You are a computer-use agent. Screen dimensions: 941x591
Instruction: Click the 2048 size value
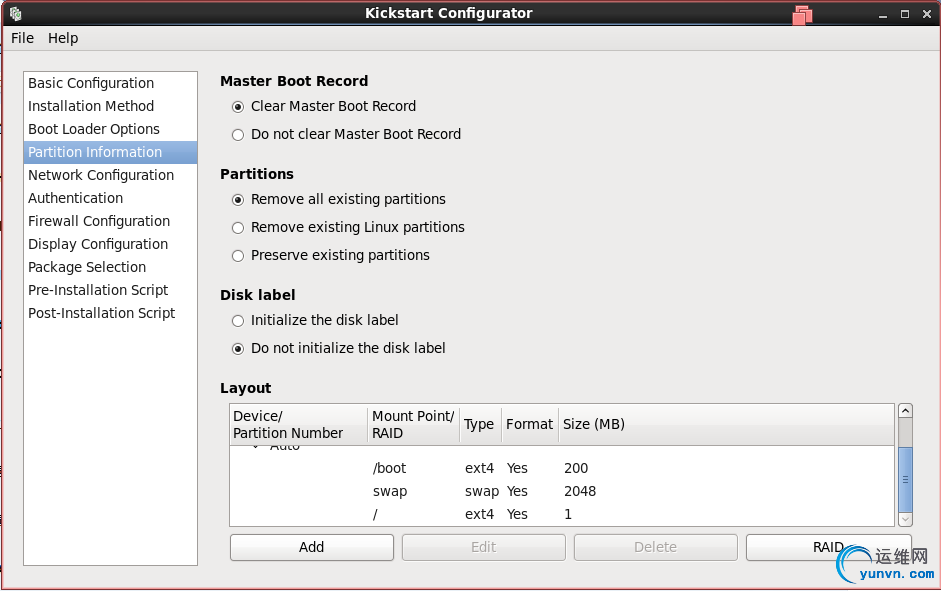580,491
